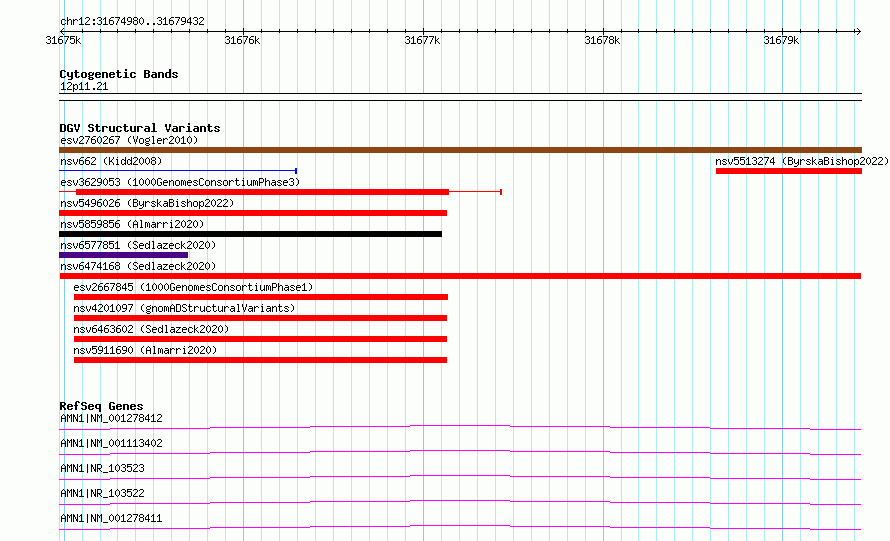Open the esv3629053 1000GenomesConsortiumPhase3 red bar
Screen dimensions: 890x541
(x=262, y=192)
